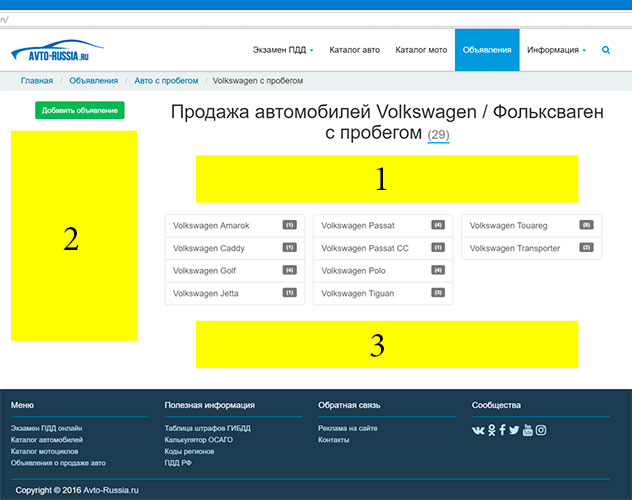Click the Avto-Russia.ru logo

[57, 50]
